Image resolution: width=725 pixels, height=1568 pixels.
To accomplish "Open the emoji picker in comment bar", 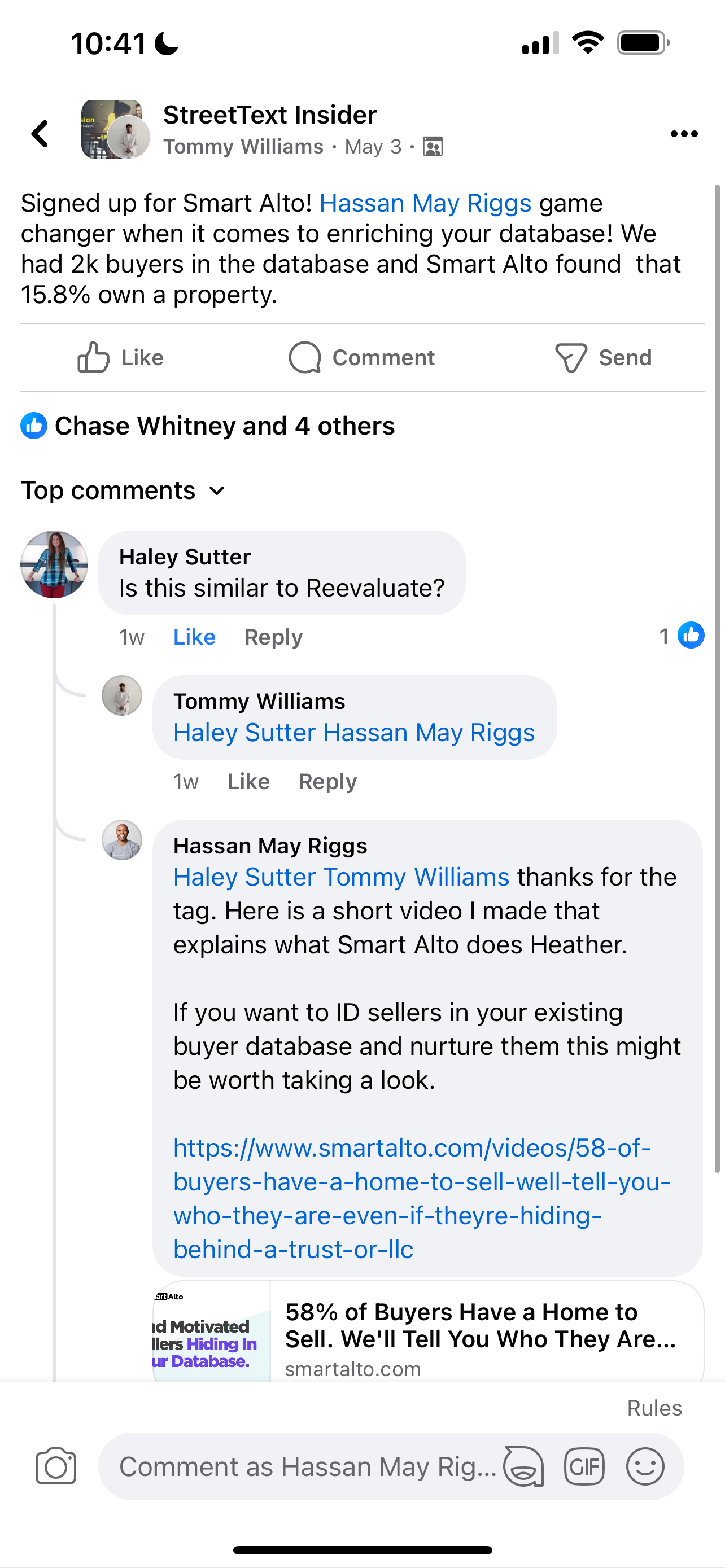I will tap(645, 1466).
